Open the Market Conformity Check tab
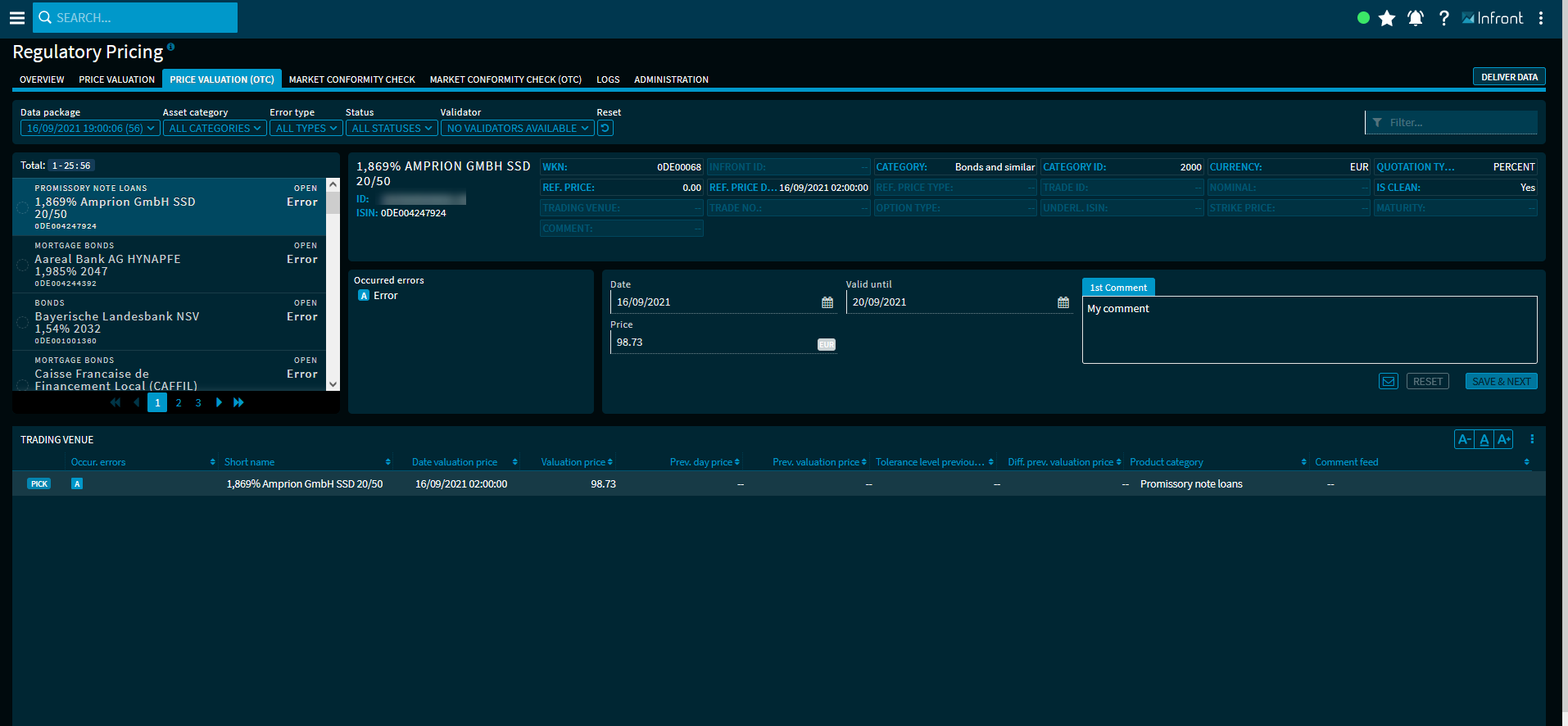Viewport: 1568px width, 726px height. [x=352, y=79]
